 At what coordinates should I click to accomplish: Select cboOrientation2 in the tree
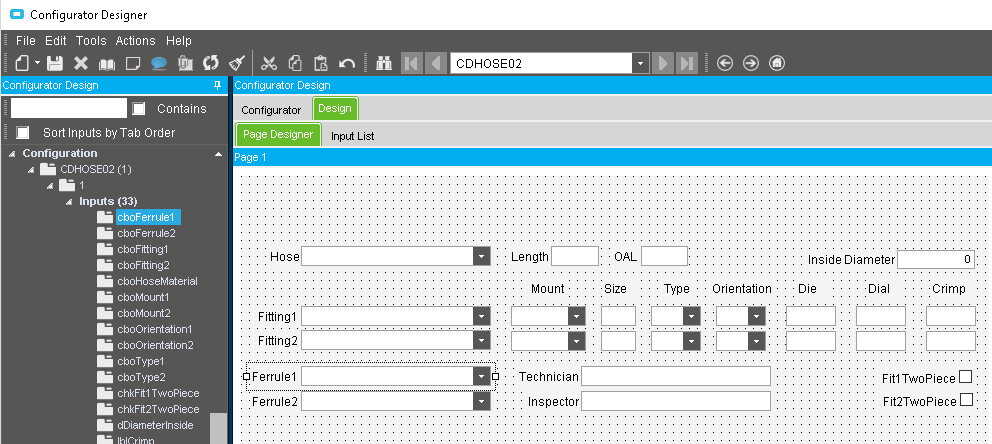pyautogui.click(x=155, y=345)
